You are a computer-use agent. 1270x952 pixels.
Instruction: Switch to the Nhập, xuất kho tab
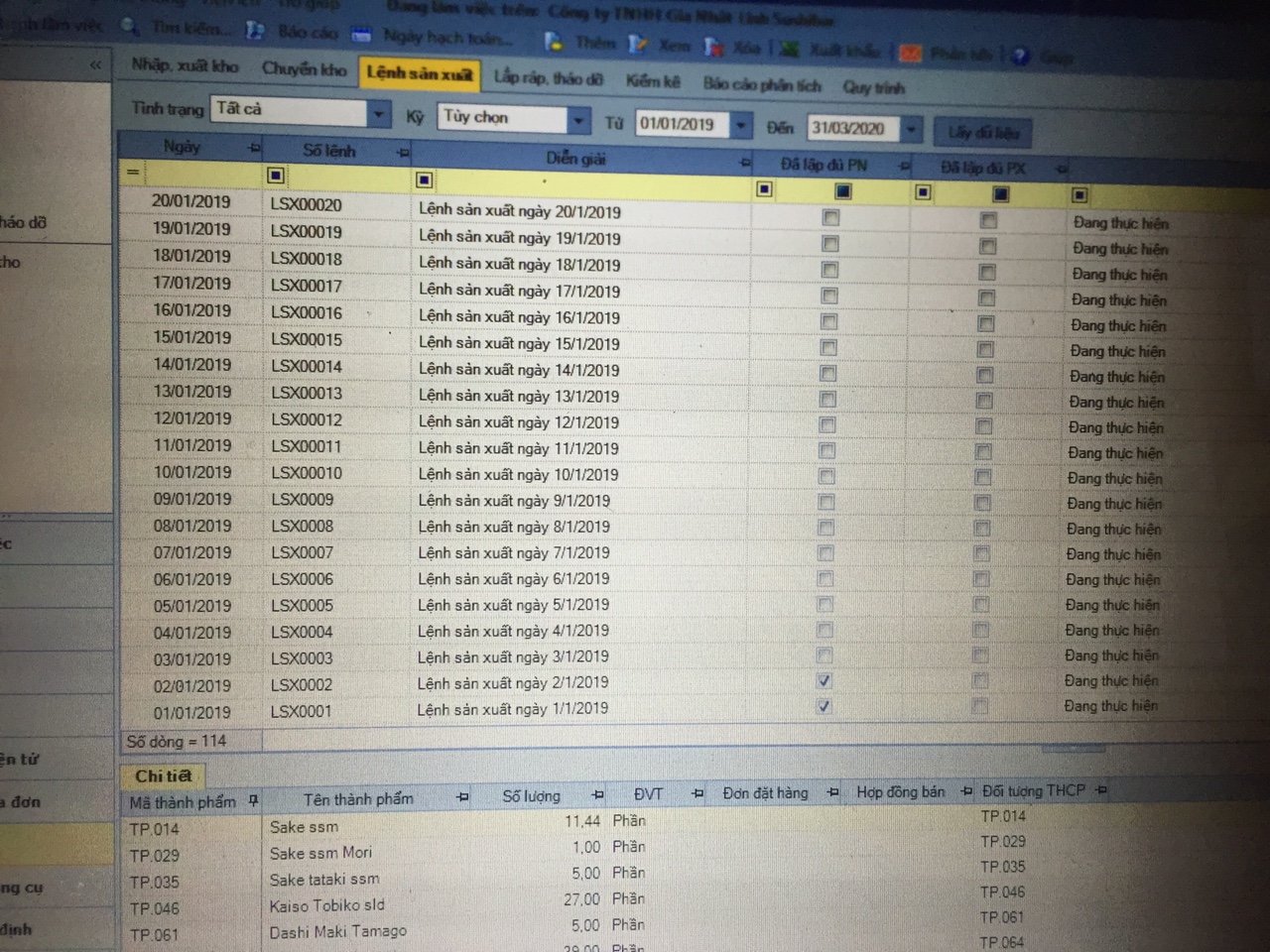[185, 65]
